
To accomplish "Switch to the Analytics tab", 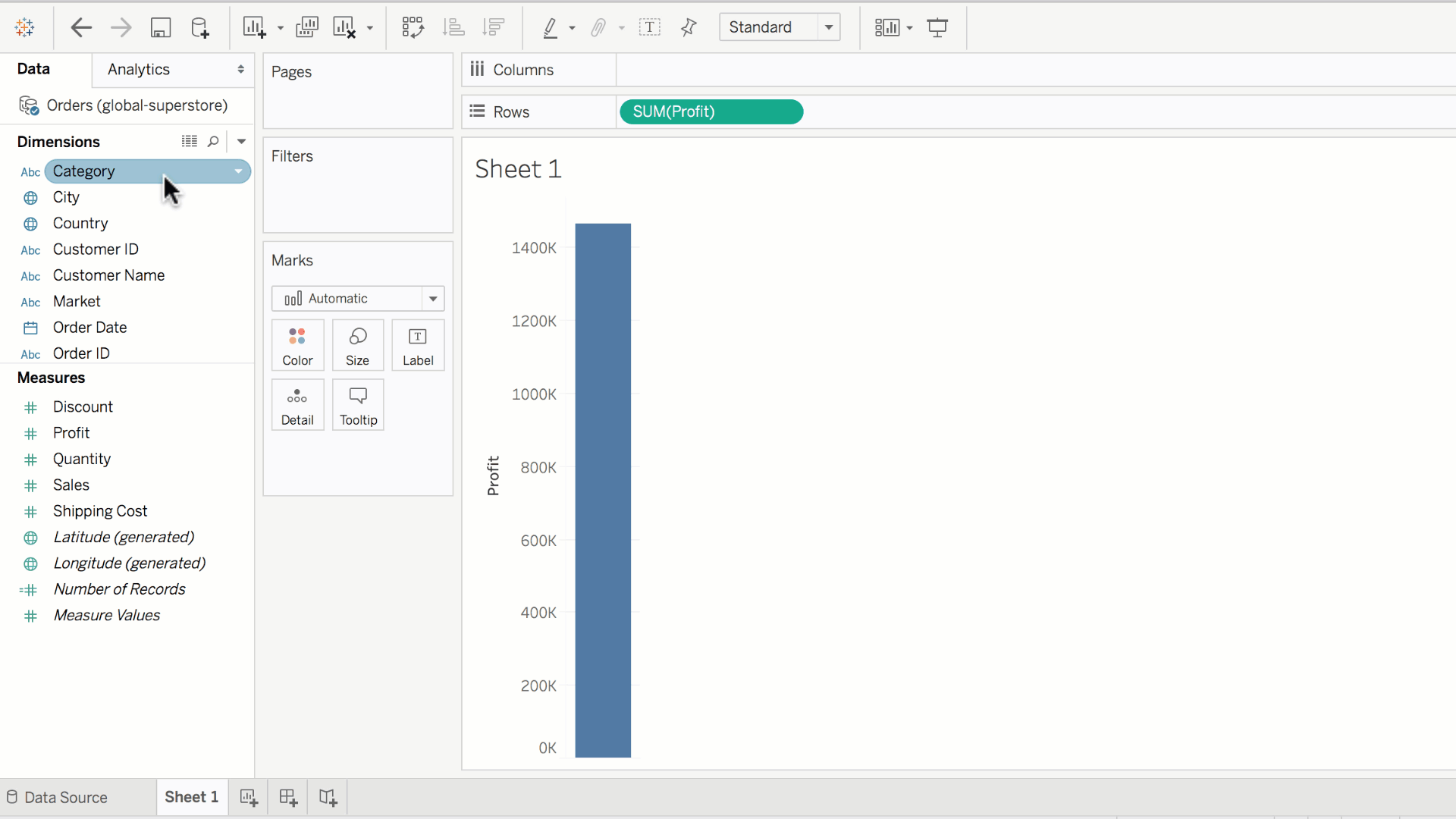I will tap(139, 69).
